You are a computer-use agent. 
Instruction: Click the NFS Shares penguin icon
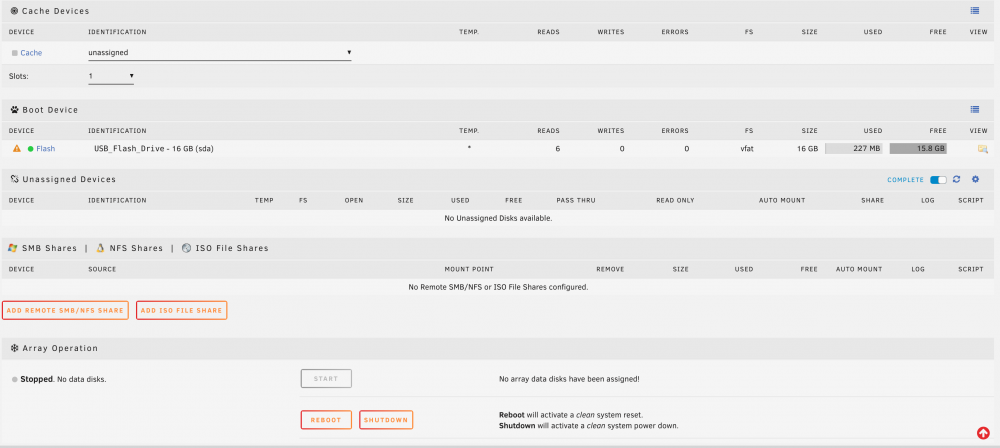point(100,248)
